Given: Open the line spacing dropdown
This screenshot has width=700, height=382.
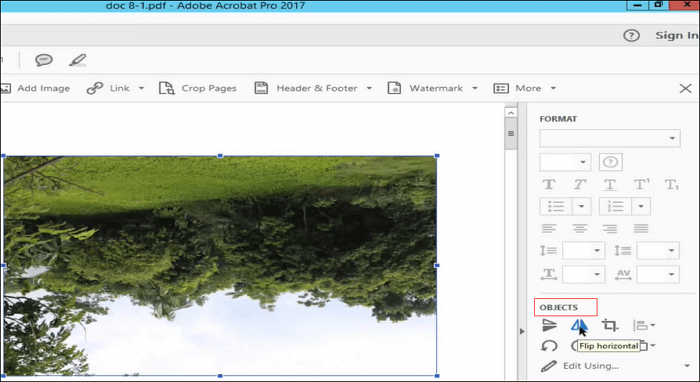Looking at the screenshot, I should (x=584, y=251).
